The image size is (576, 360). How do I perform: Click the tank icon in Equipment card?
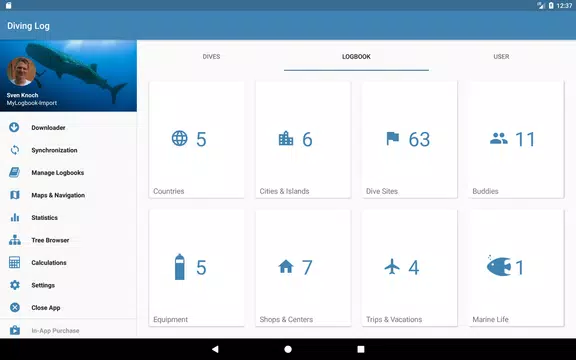180,267
